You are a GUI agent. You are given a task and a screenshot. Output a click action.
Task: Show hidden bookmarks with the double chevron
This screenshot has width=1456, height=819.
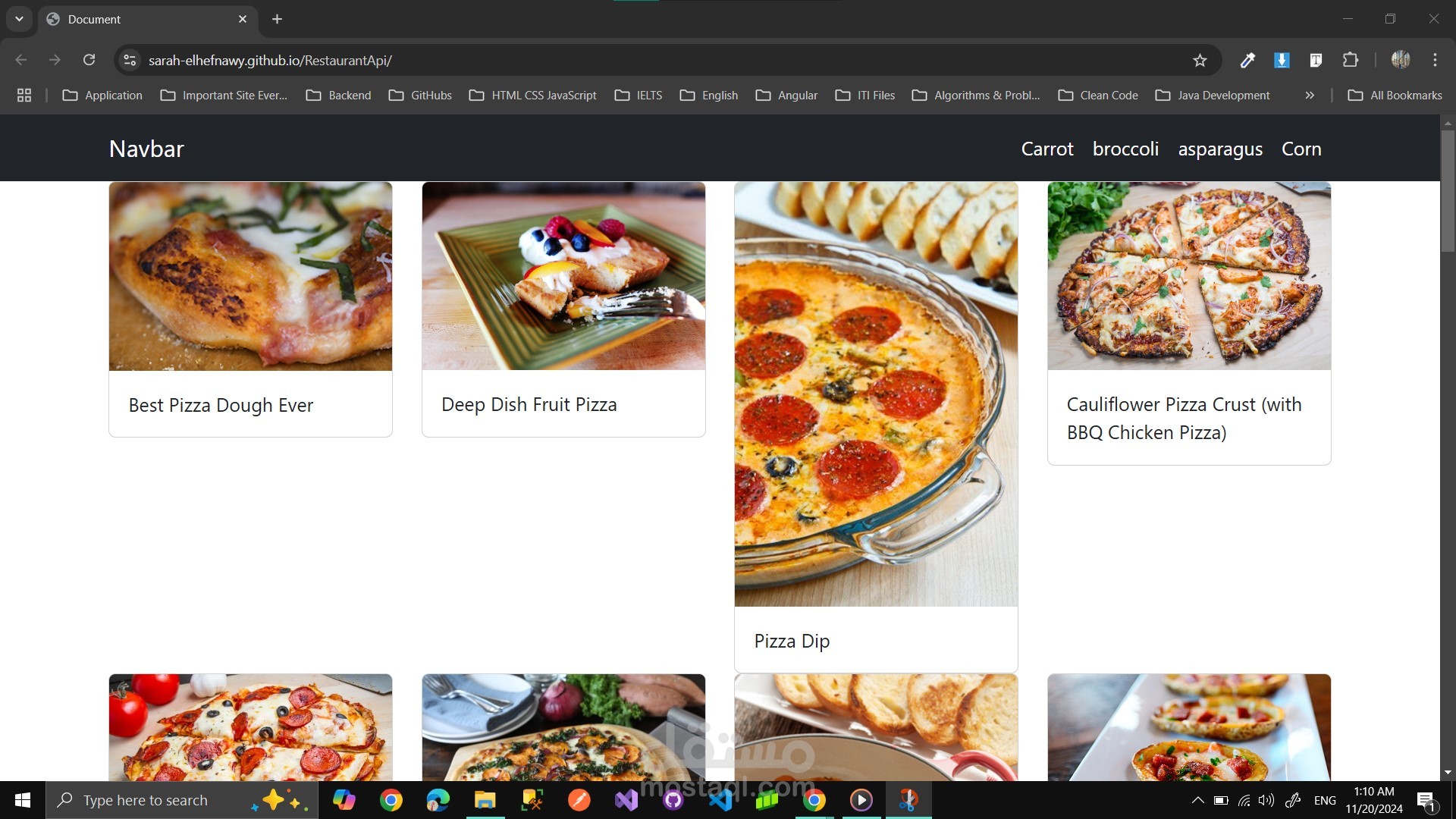(1310, 95)
